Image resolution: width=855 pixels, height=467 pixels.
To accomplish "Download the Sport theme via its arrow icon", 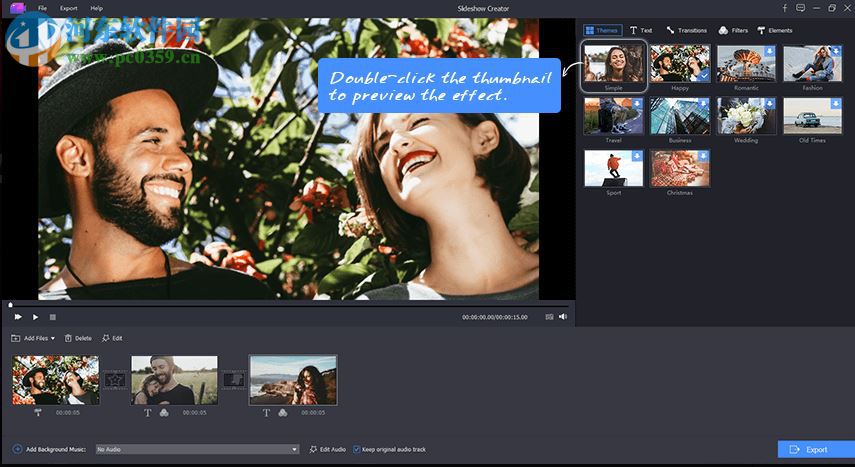I will click(x=636, y=156).
